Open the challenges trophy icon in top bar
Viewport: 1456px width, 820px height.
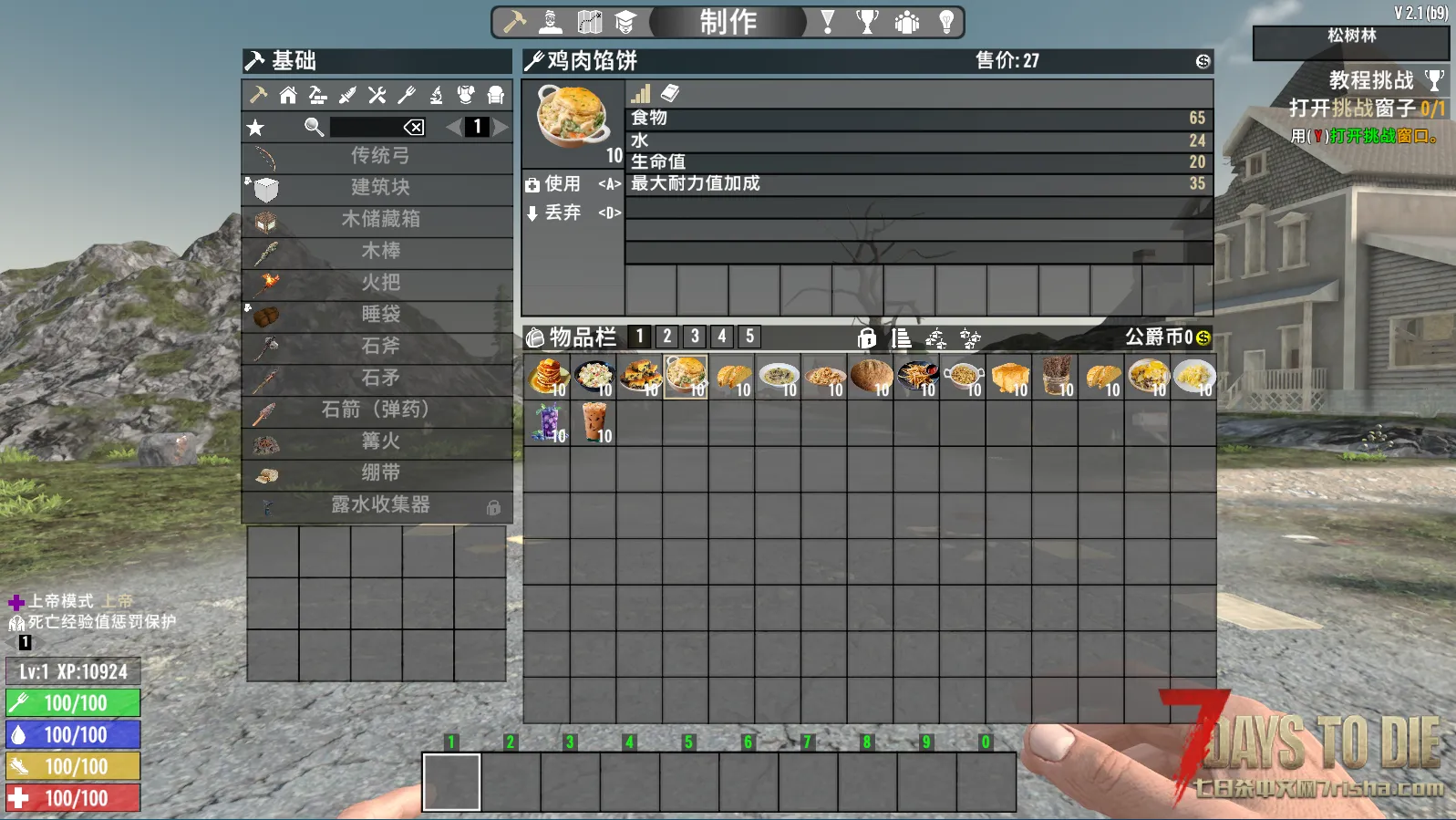pos(868,21)
